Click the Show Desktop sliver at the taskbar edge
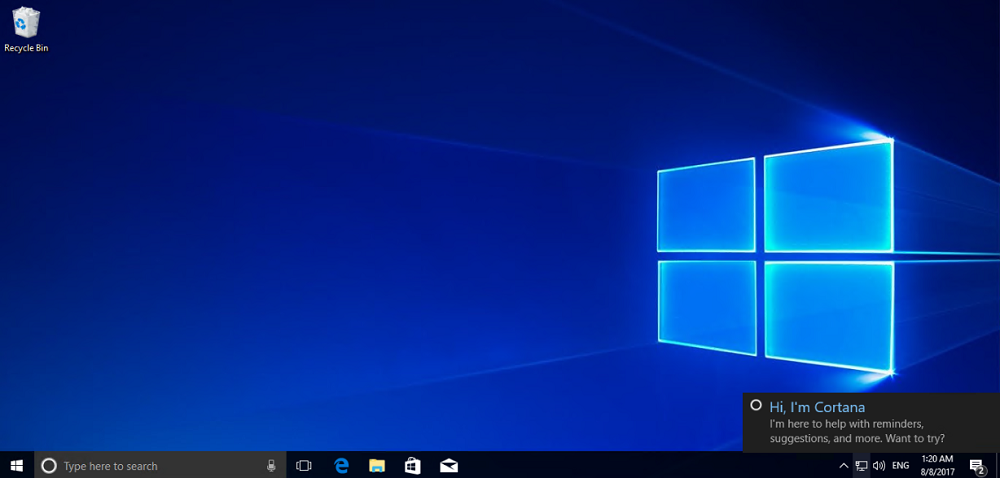Image resolution: width=1000 pixels, height=478 pixels. [x=997, y=466]
